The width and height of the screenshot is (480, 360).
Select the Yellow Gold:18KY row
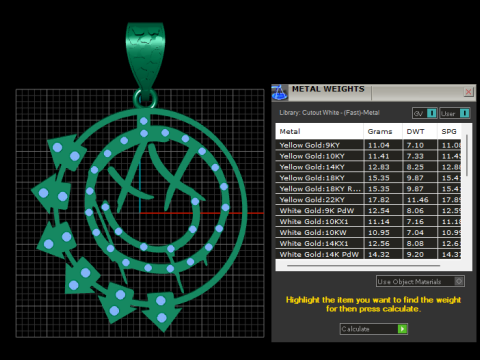tap(369, 178)
